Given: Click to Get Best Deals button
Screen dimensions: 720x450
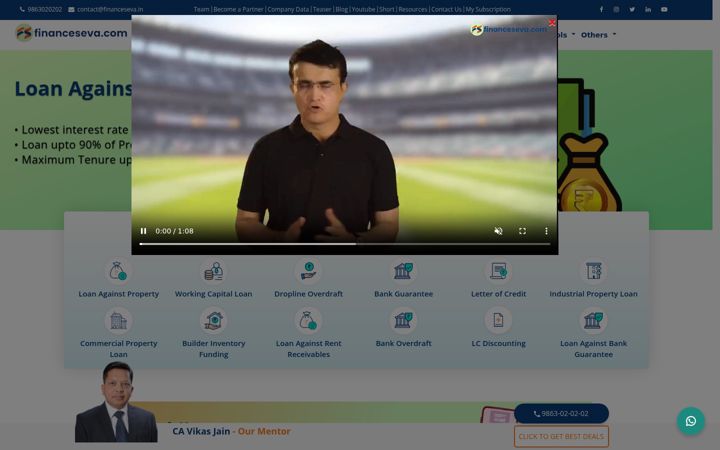Looking at the screenshot, I should pyautogui.click(x=561, y=436).
